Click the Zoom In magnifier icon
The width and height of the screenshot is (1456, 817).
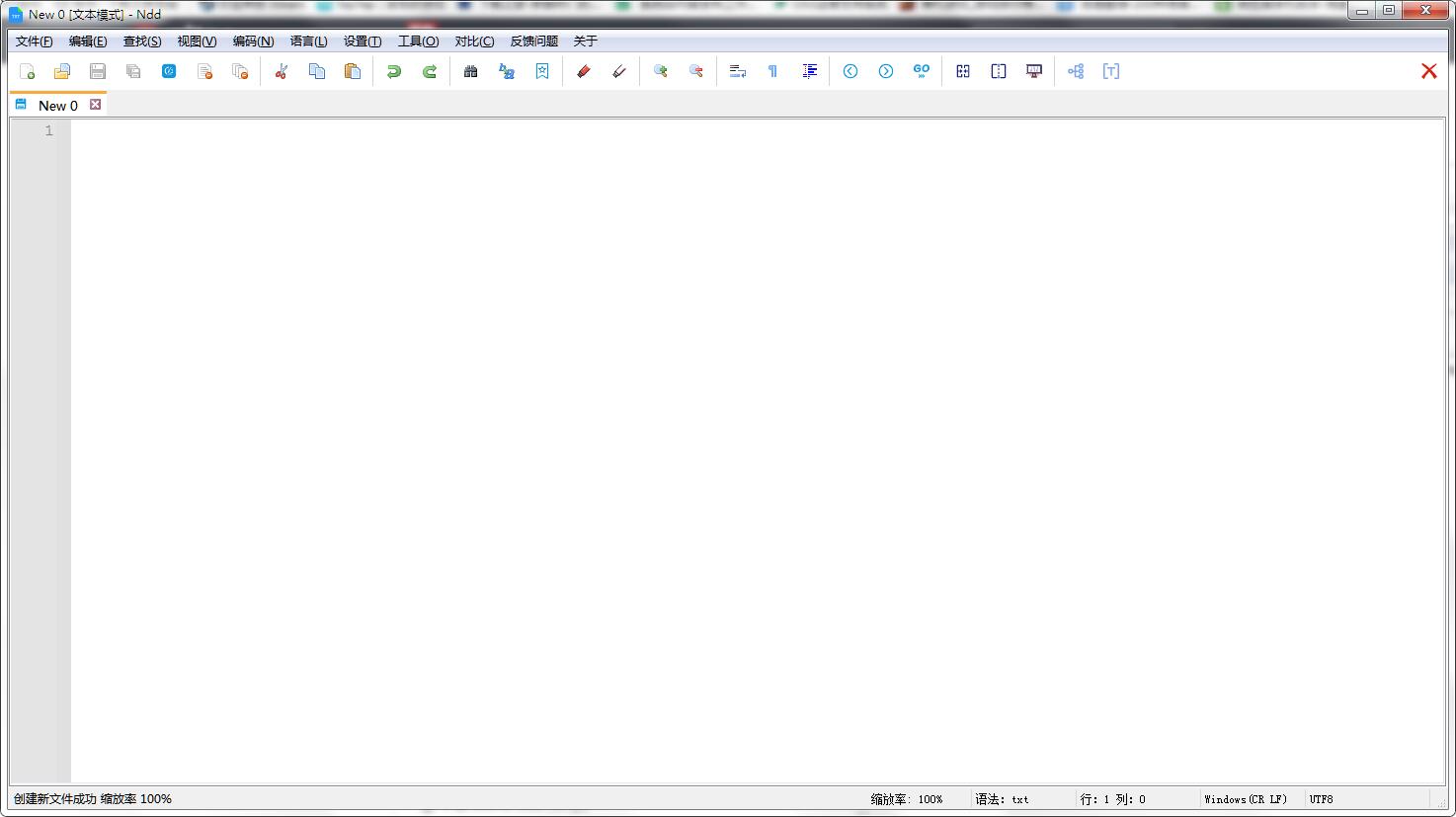point(661,71)
